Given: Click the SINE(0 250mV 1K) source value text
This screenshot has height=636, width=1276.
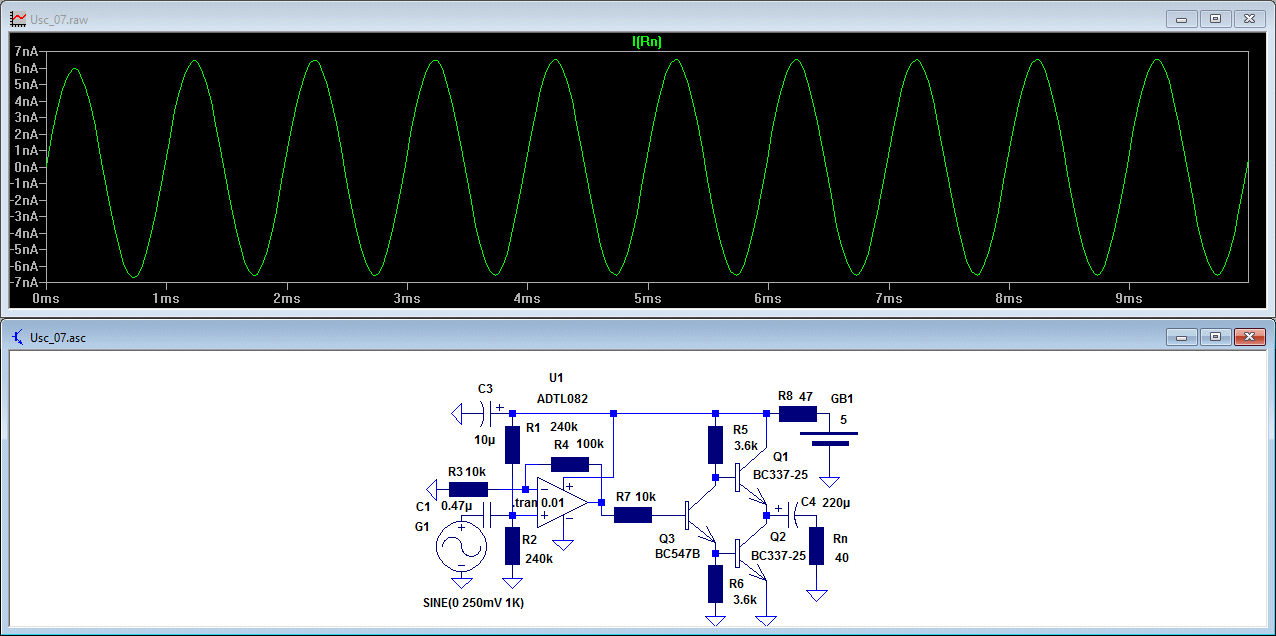Looking at the screenshot, I should pos(474,603).
